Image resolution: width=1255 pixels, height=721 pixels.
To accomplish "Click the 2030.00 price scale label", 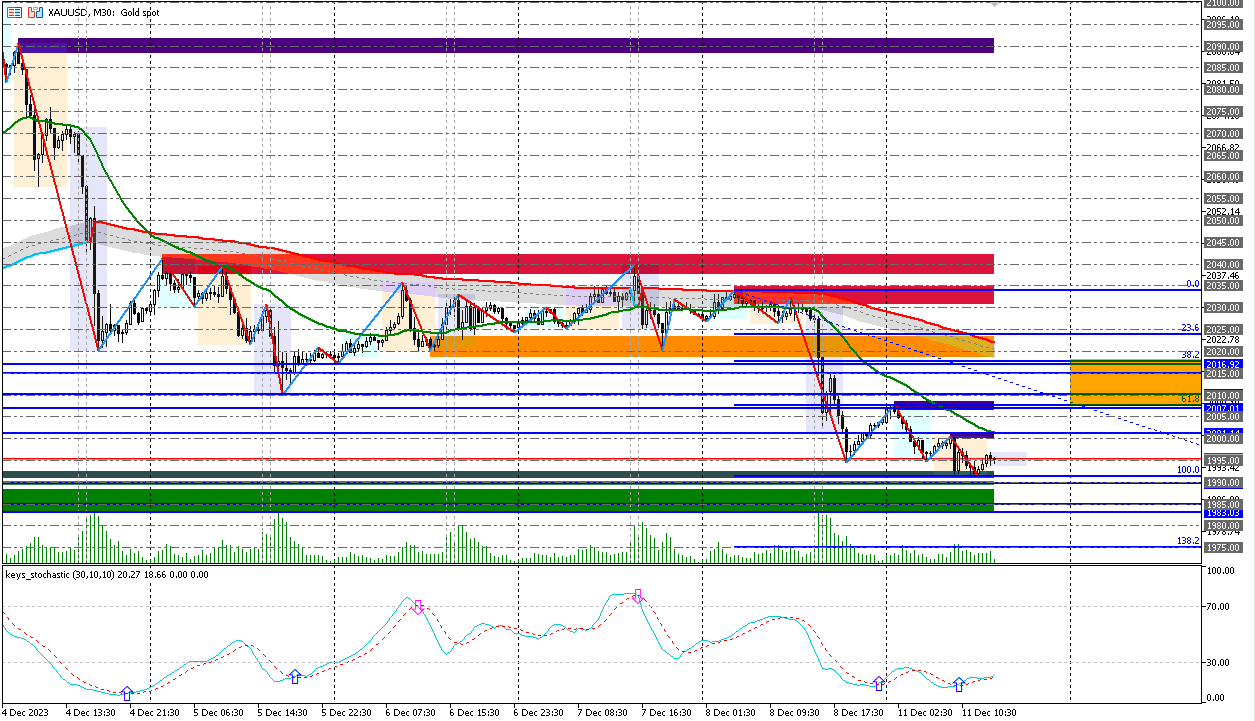I will pos(1224,308).
